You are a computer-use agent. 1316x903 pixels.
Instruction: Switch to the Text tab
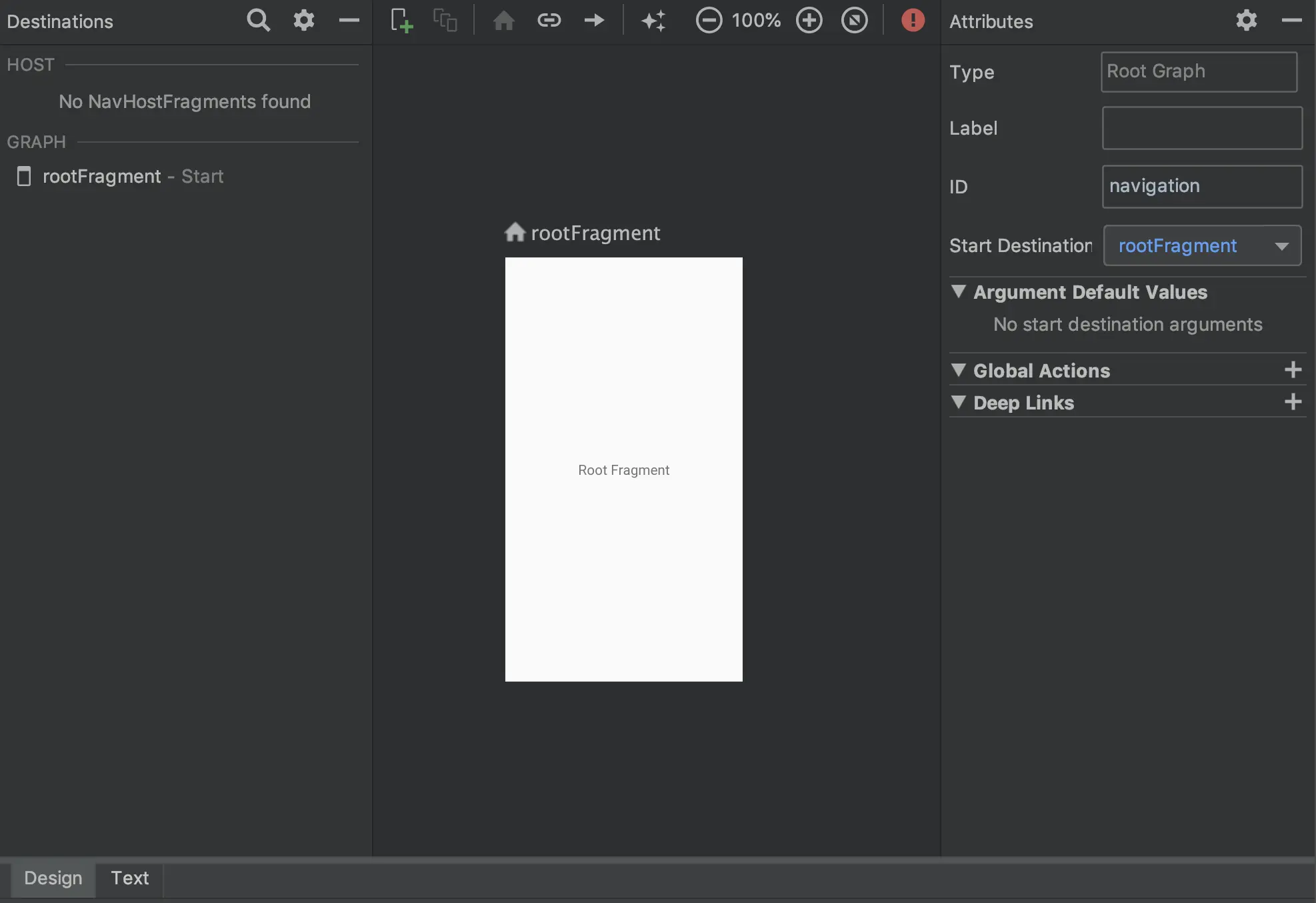pyautogui.click(x=130, y=878)
